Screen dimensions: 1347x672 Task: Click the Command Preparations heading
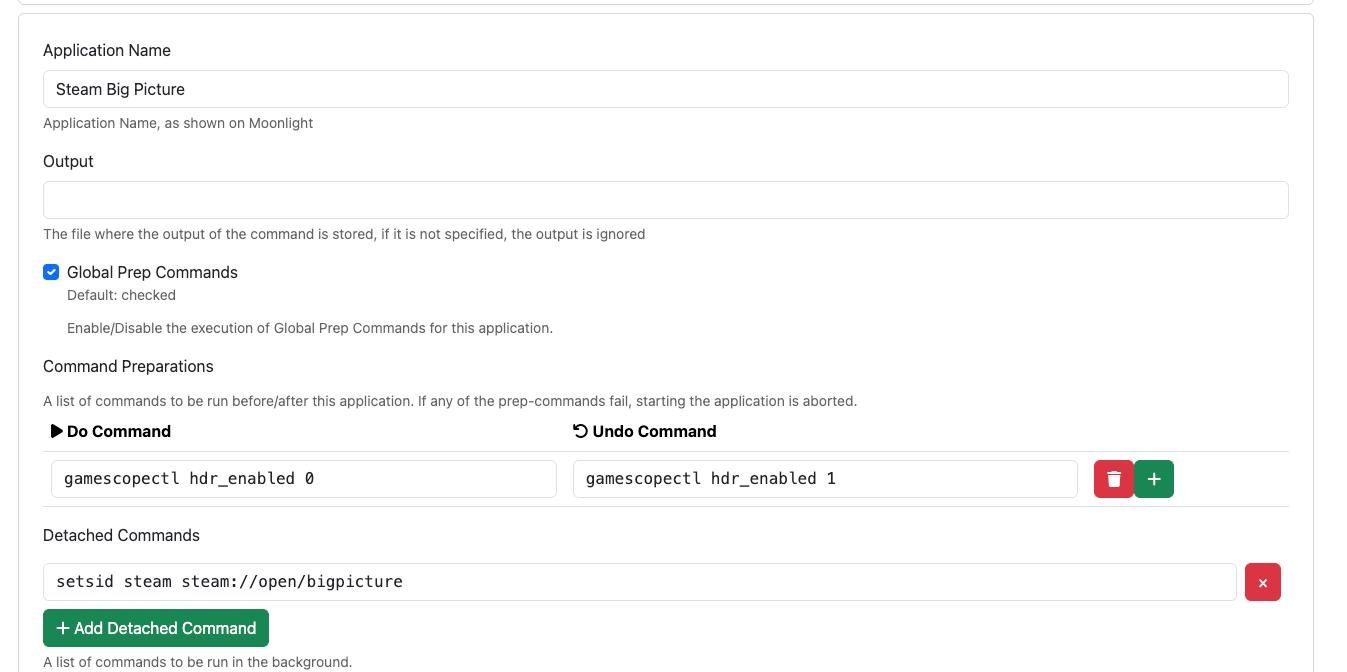pyautogui.click(x=128, y=366)
